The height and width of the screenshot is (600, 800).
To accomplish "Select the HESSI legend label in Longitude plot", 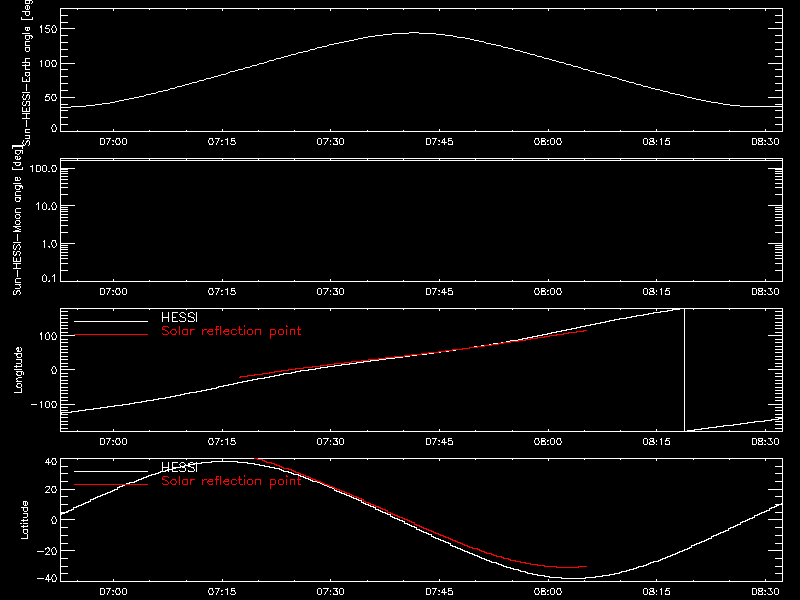I will tap(179, 317).
